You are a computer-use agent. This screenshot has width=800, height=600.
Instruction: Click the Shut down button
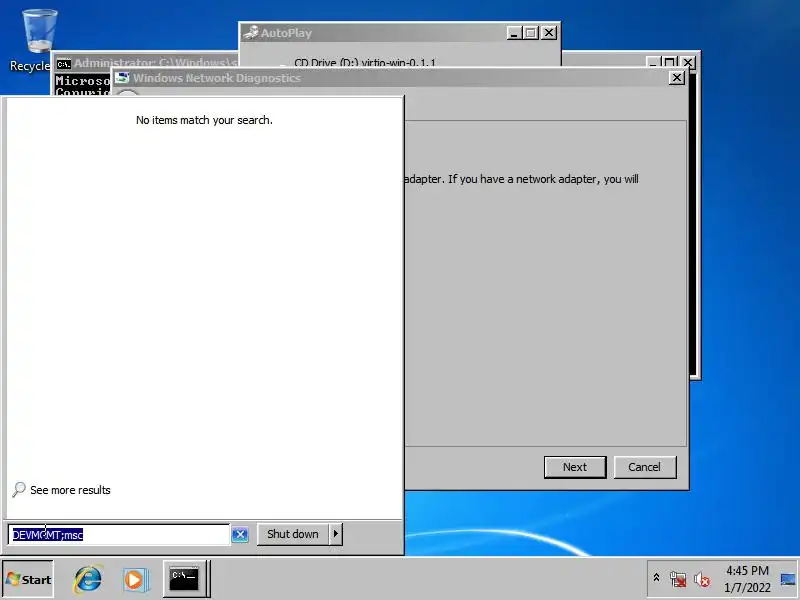click(293, 534)
